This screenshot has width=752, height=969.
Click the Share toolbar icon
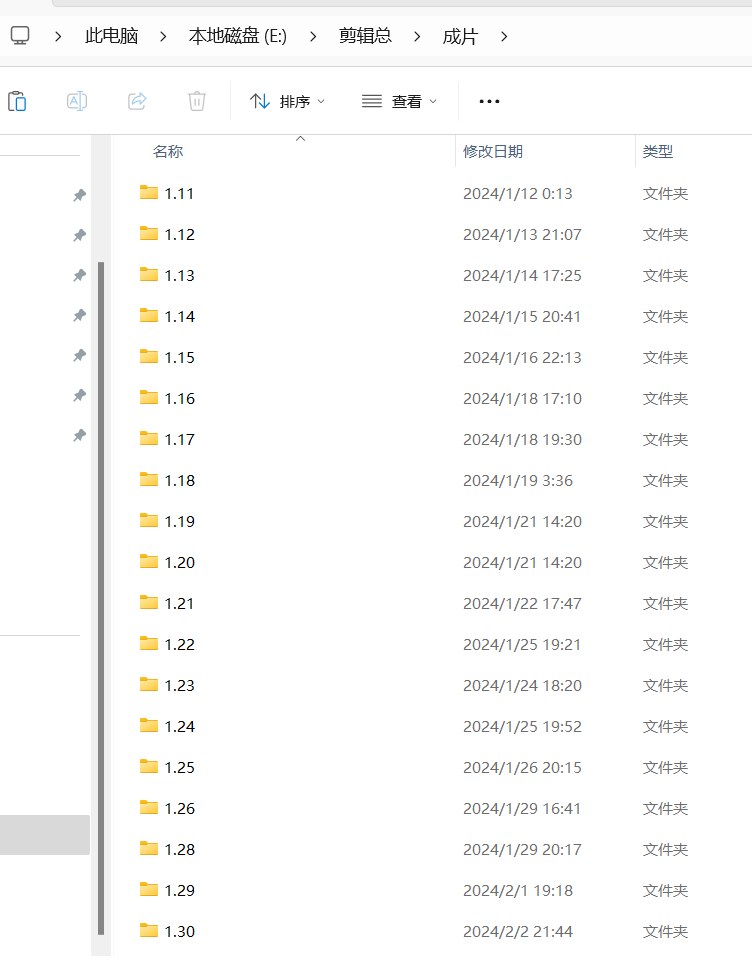(137, 101)
